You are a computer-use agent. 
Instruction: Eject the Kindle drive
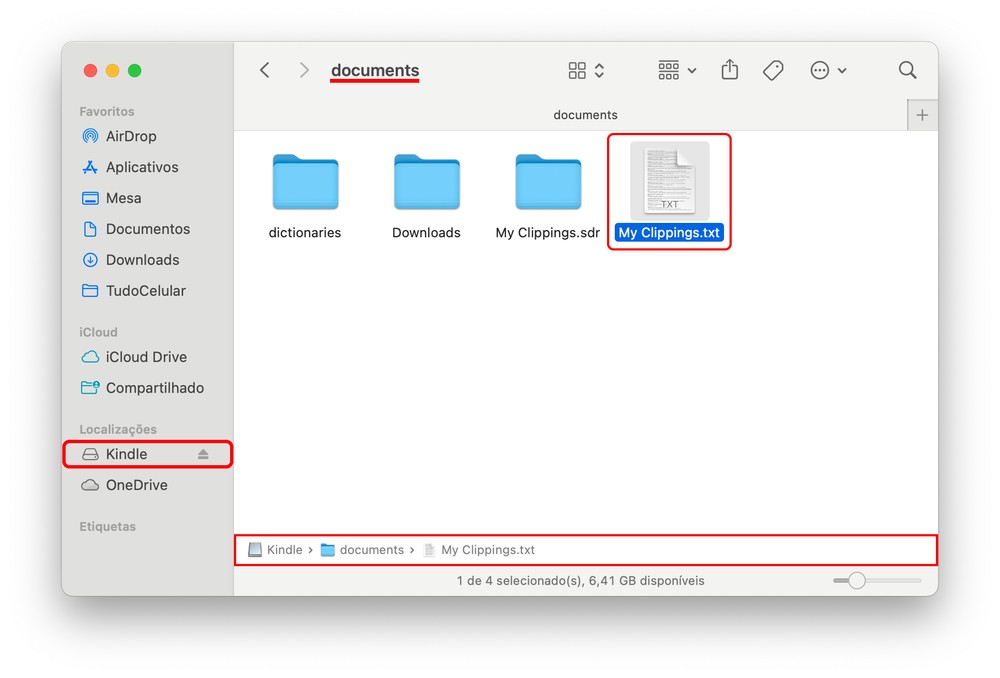(x=203, y=454)
